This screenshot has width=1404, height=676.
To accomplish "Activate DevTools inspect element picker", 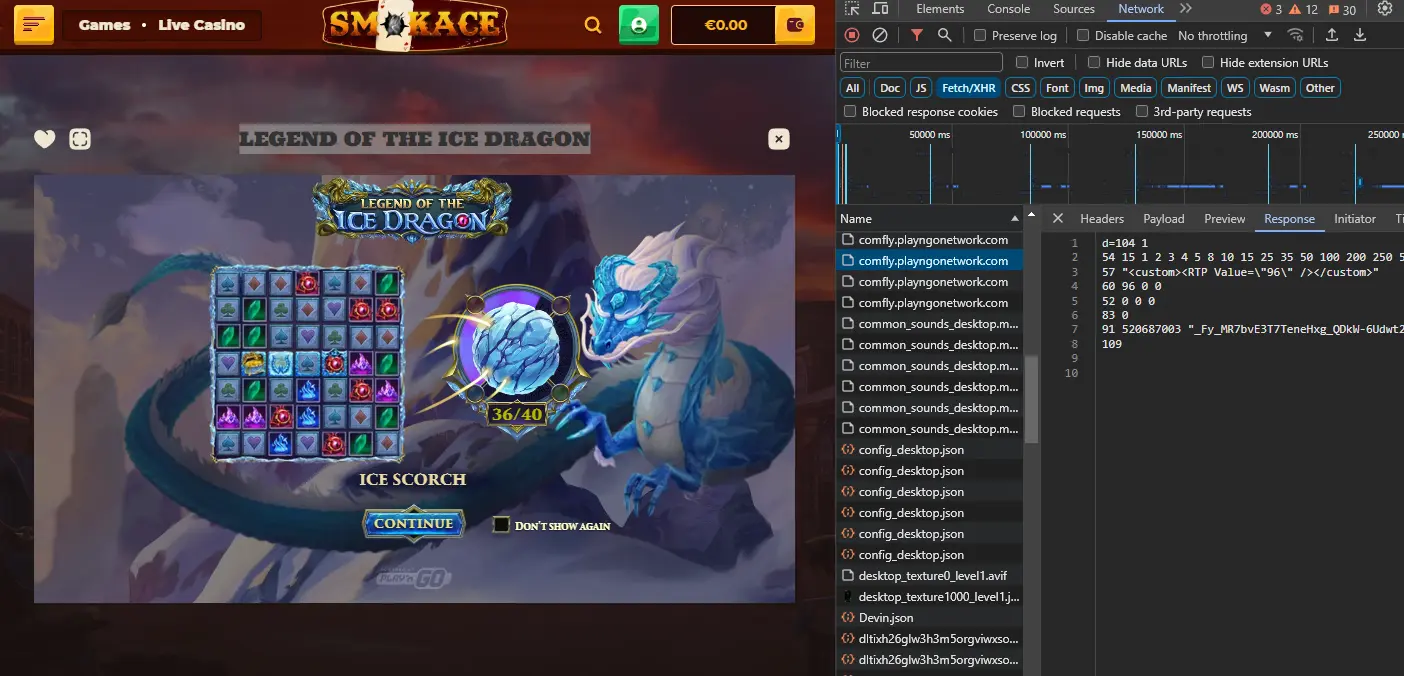I will [852, 9].
